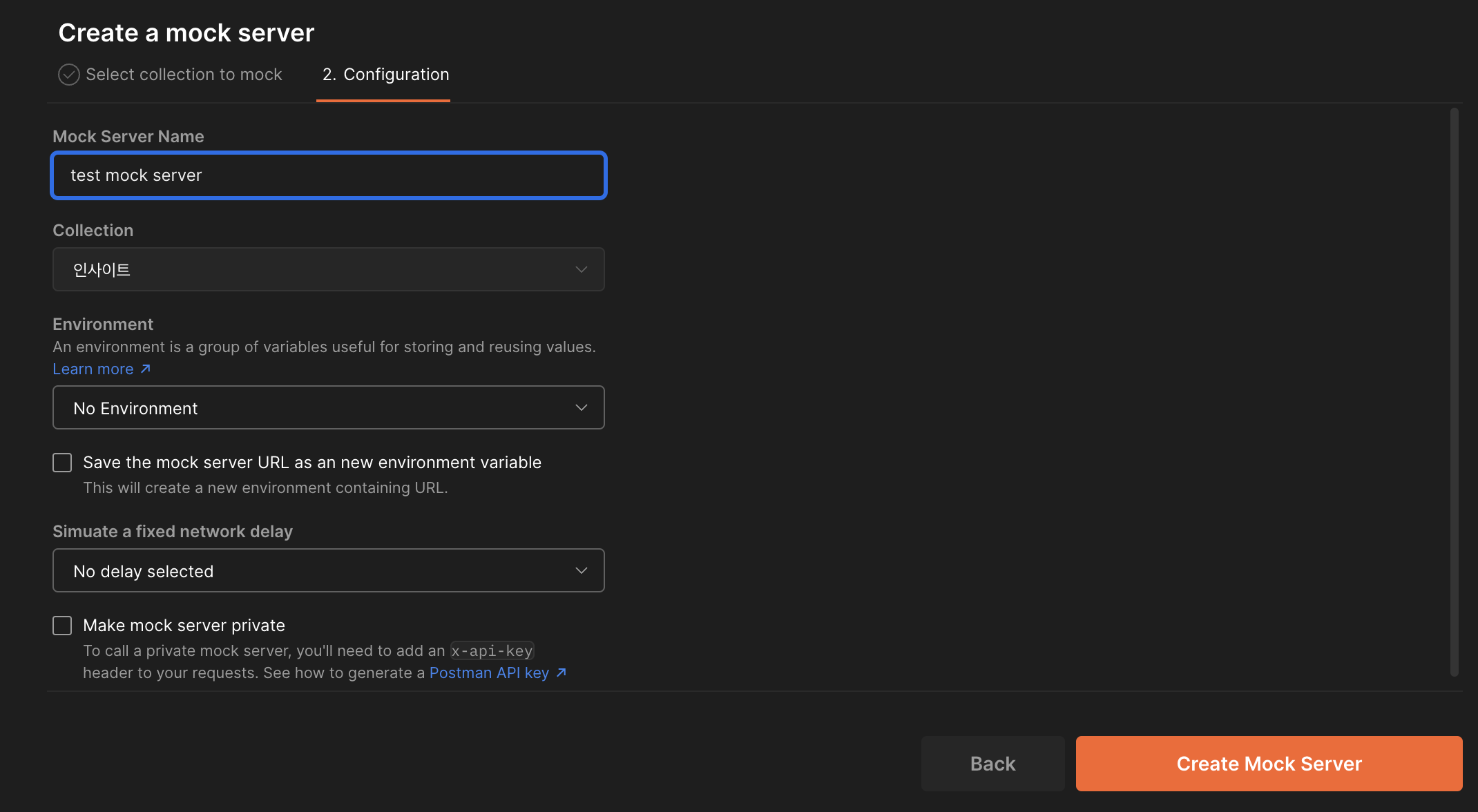
Task: Click the No Environment chevron arrow
Action: click(581, 407)
